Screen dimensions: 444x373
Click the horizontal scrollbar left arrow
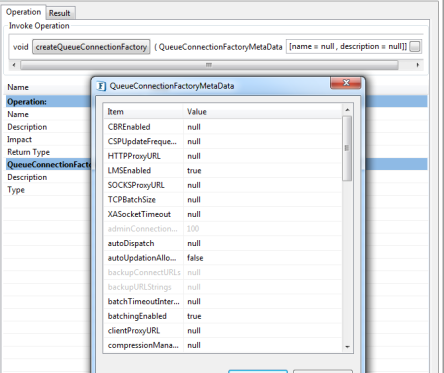coord(14,65)
